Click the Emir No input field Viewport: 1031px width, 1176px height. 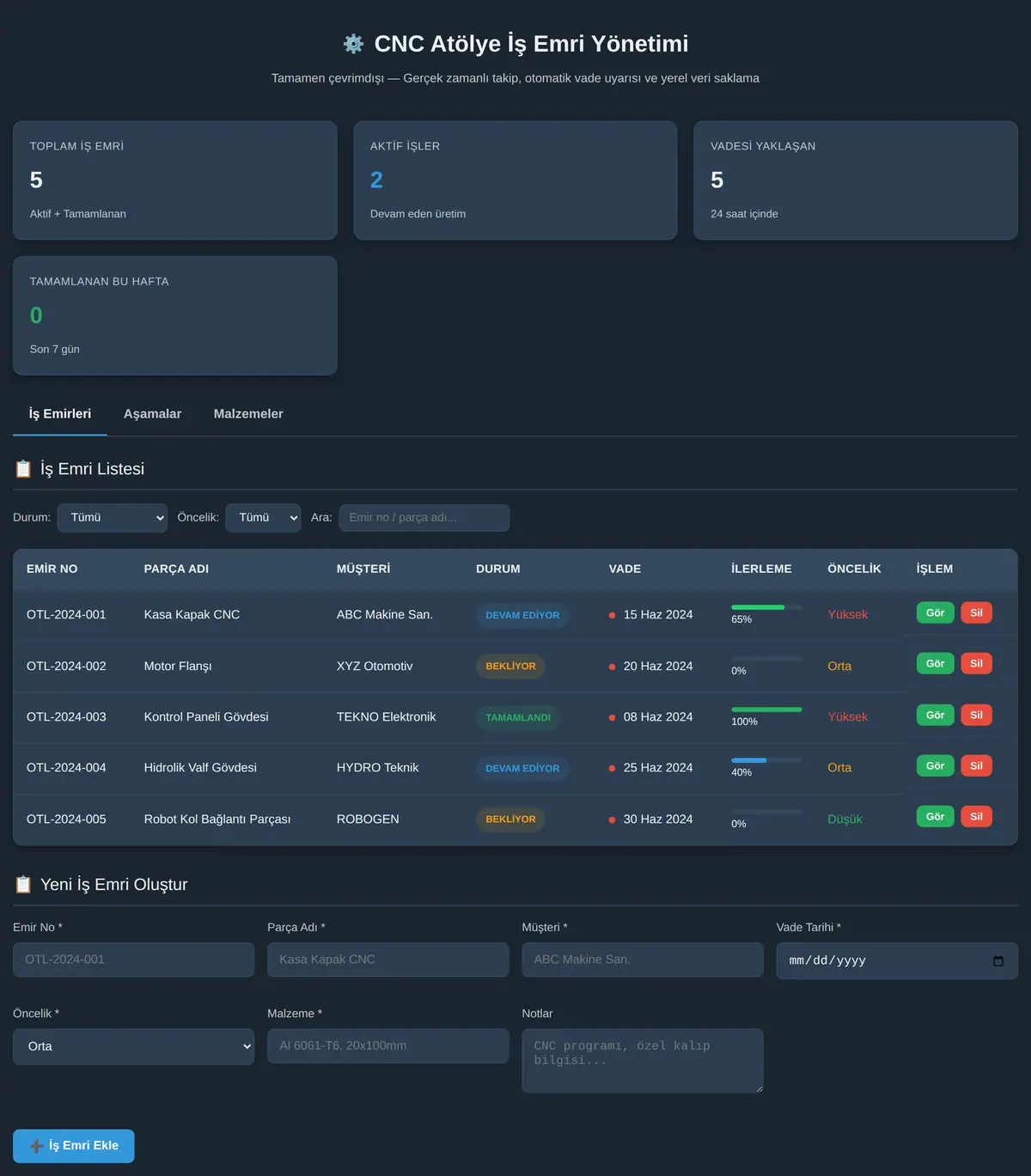pyautogui.click(x=134, y=960)
